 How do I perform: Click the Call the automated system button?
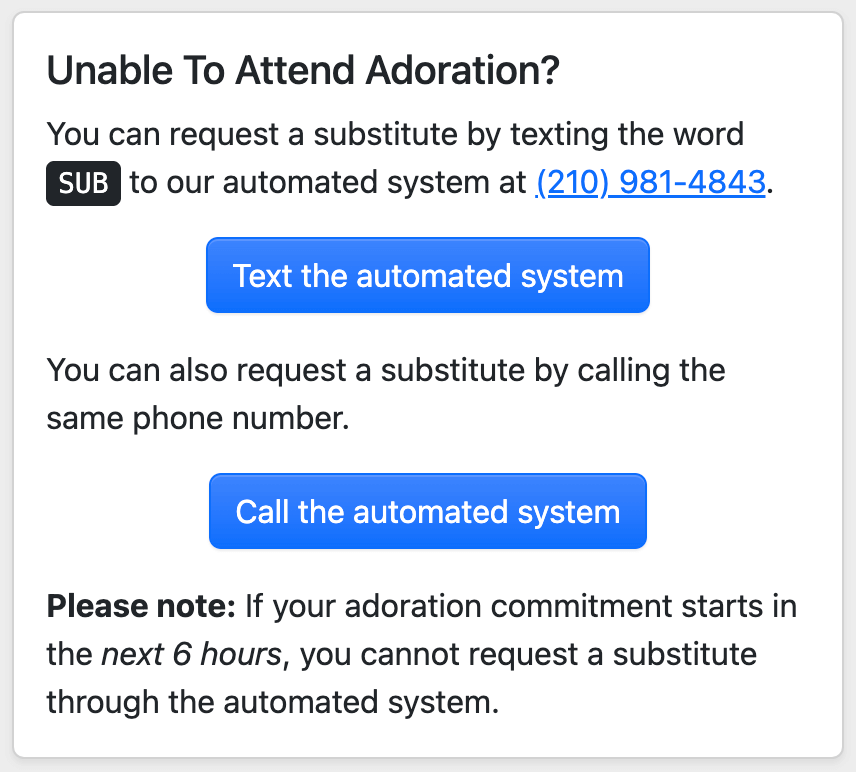427,511
